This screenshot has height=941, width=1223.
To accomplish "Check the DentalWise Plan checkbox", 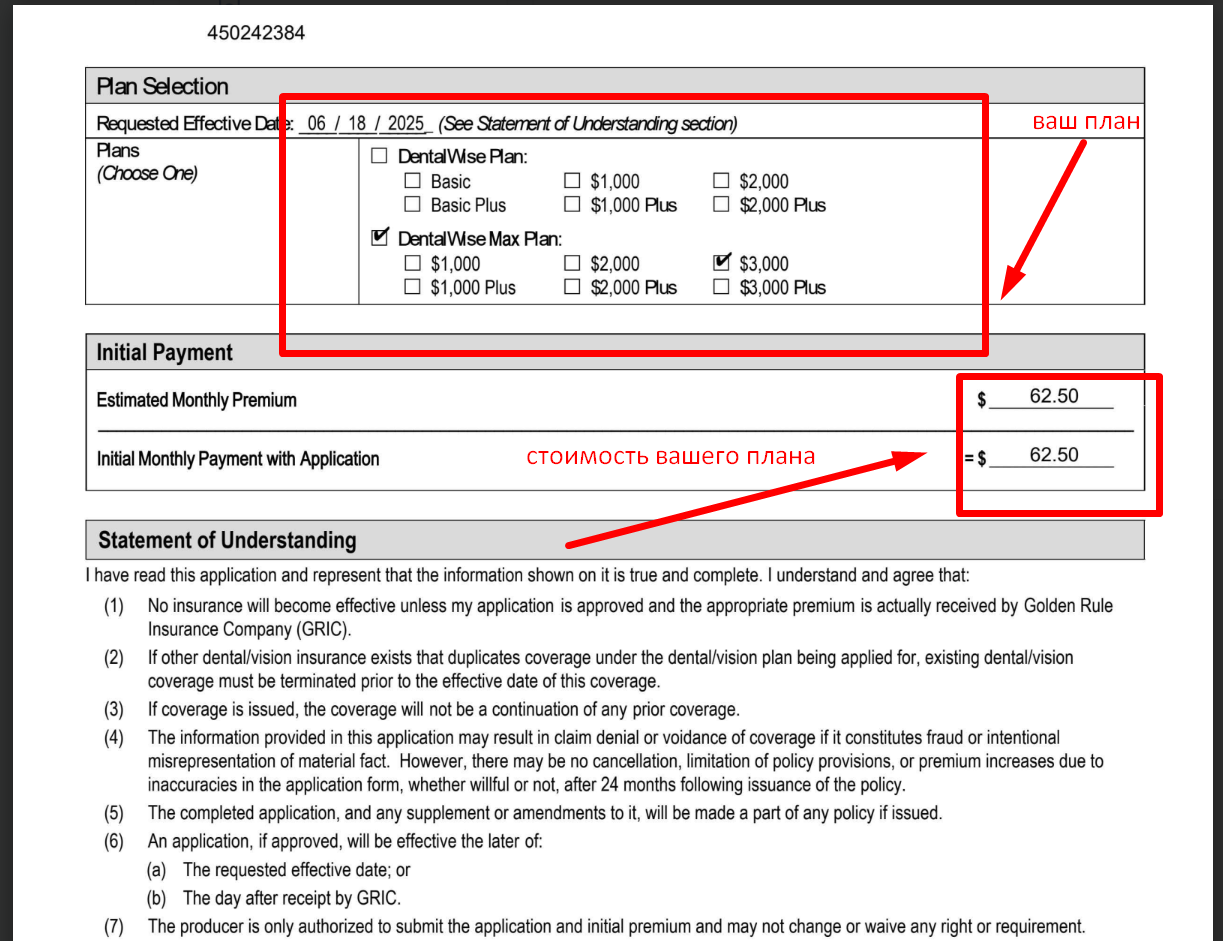I will pyautogui.click(x=379, y=156).
